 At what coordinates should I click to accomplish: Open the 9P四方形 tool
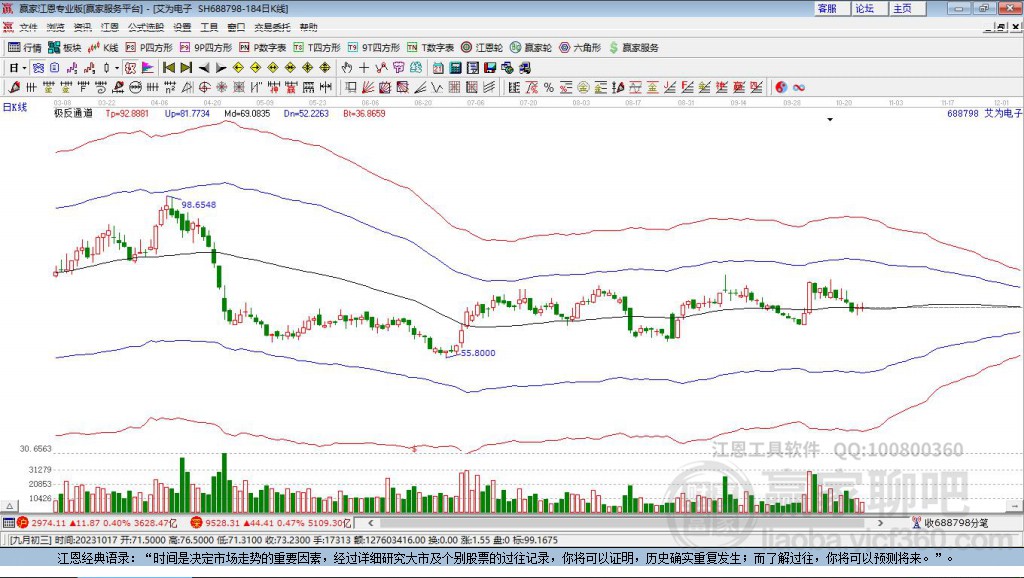206,48
